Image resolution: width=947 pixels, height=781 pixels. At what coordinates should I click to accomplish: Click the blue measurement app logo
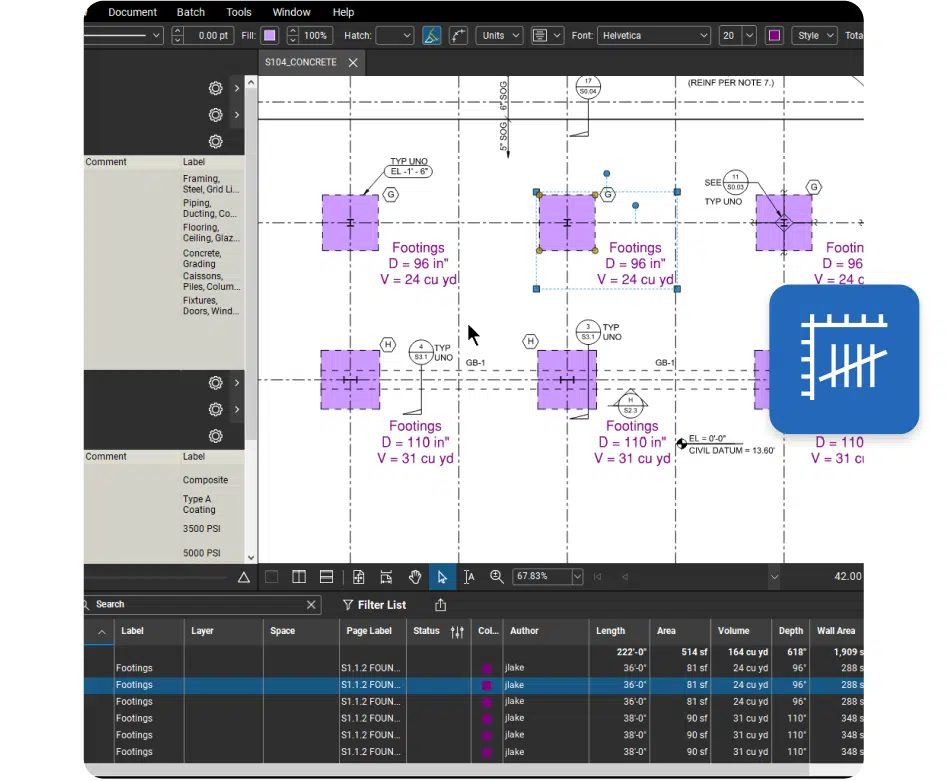coord(843,359)
